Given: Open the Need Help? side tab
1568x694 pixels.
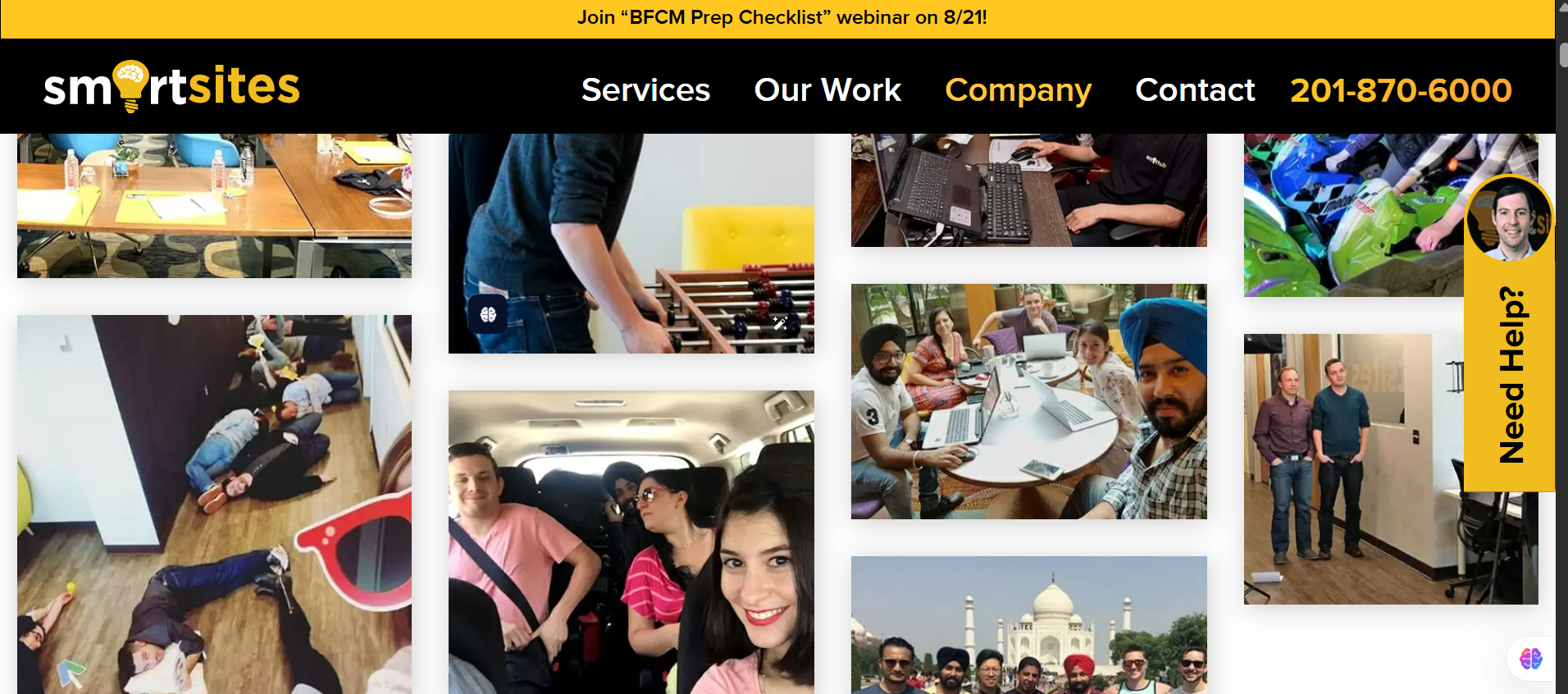Looking at the screenshot, I should tap(1509, 375).
